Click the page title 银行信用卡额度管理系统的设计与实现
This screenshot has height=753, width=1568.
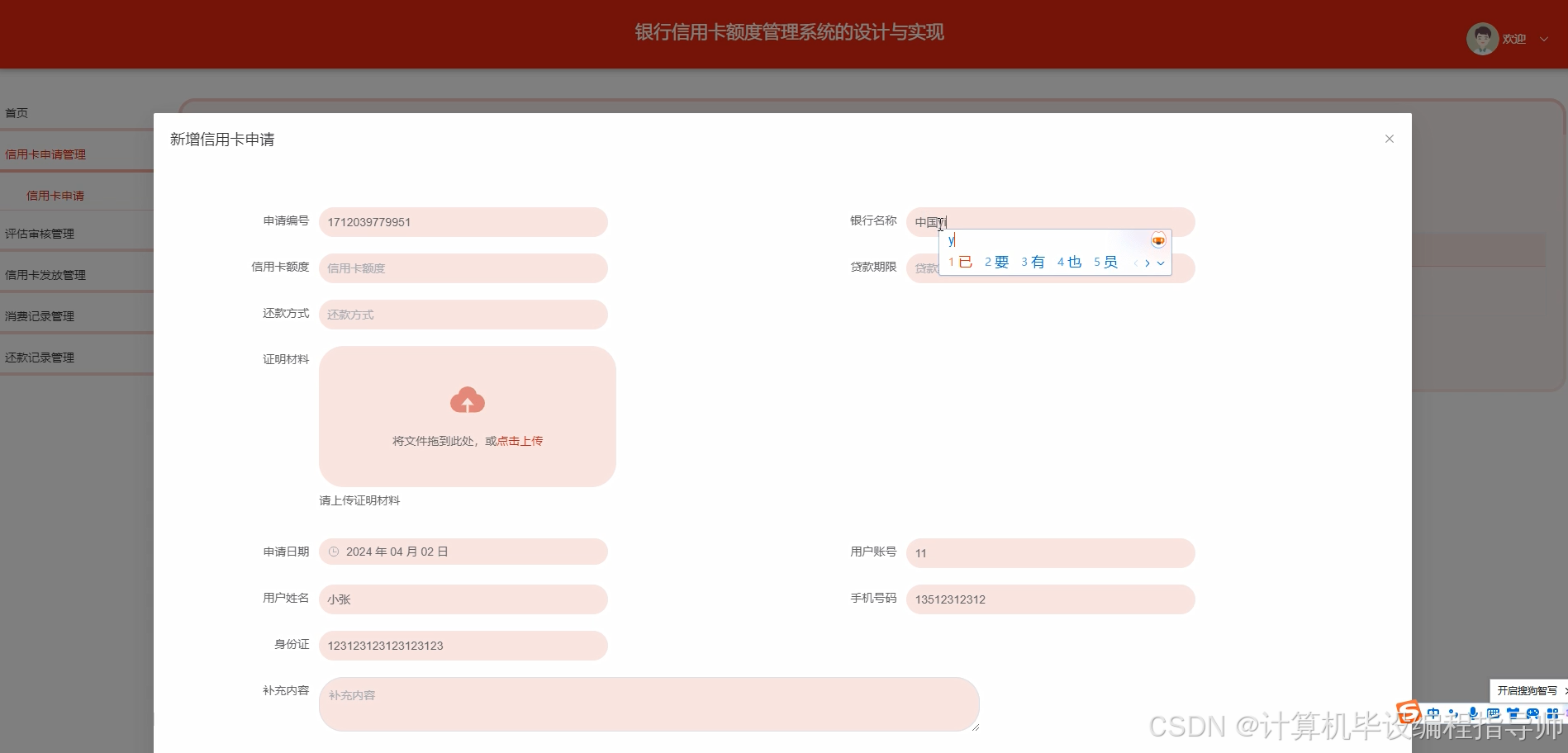click(789, 32)
